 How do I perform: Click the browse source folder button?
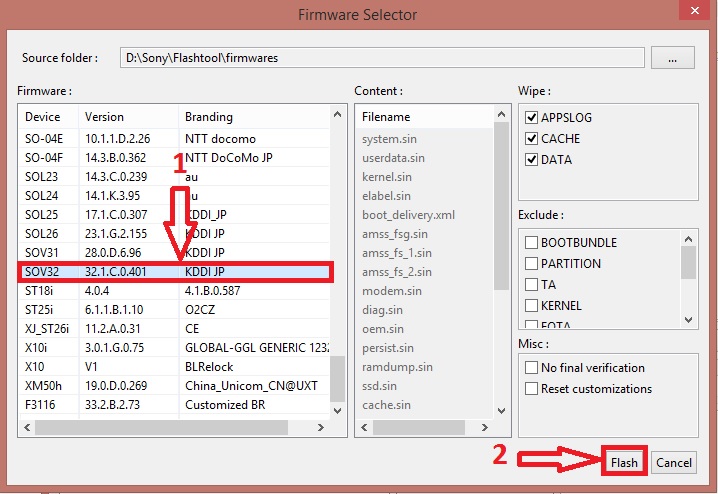coord(672,58)
